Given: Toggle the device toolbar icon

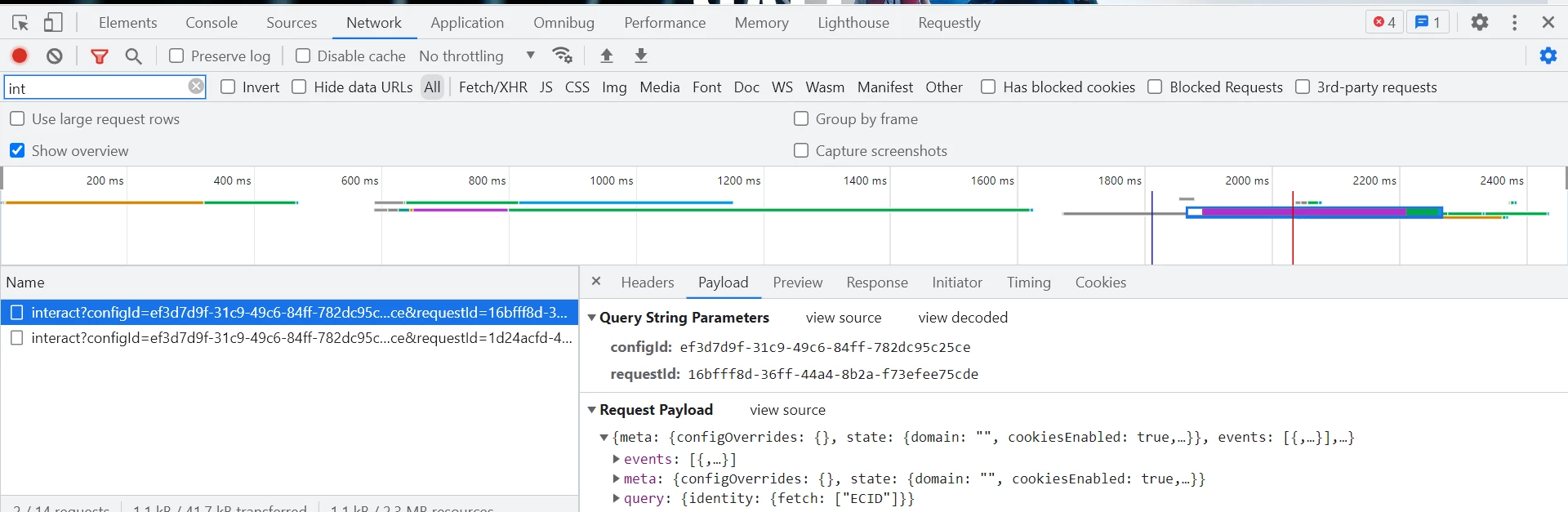Looking at the screenshot, I should [53, 23].
